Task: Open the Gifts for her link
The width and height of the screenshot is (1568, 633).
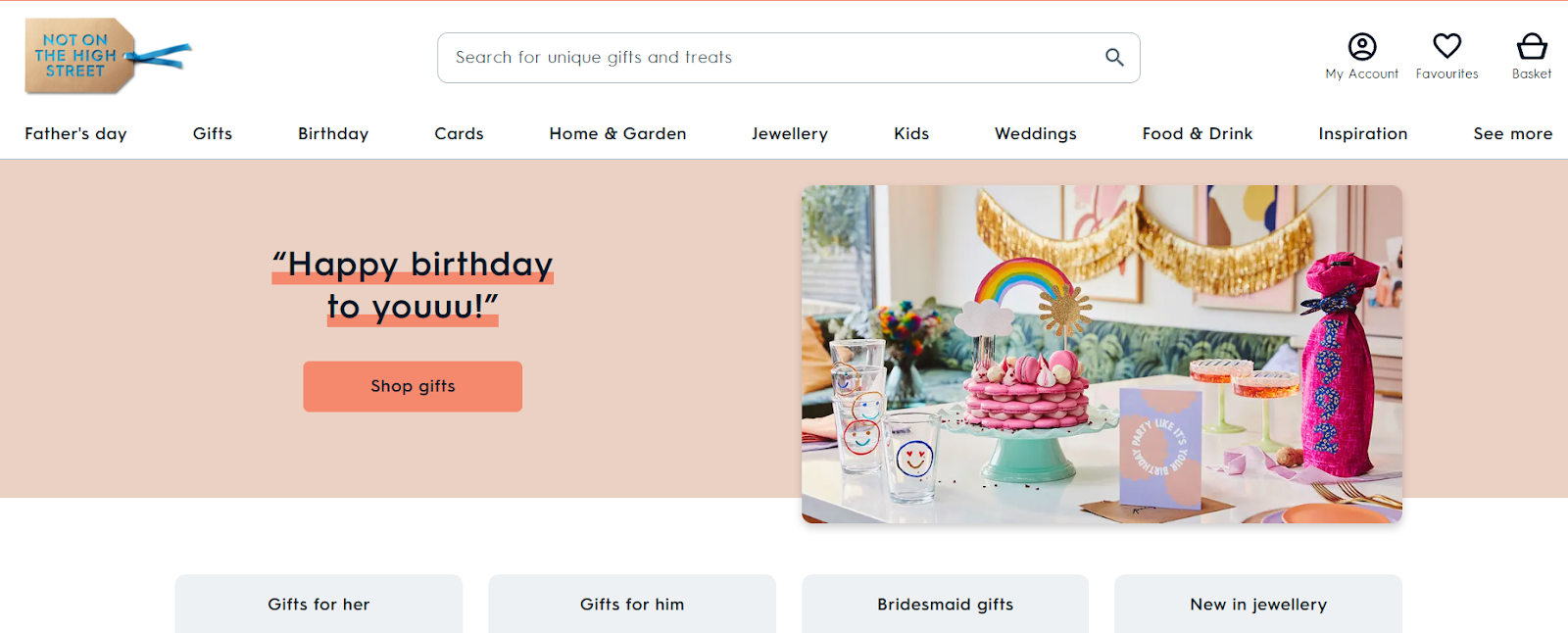Action: pos(318,605)
